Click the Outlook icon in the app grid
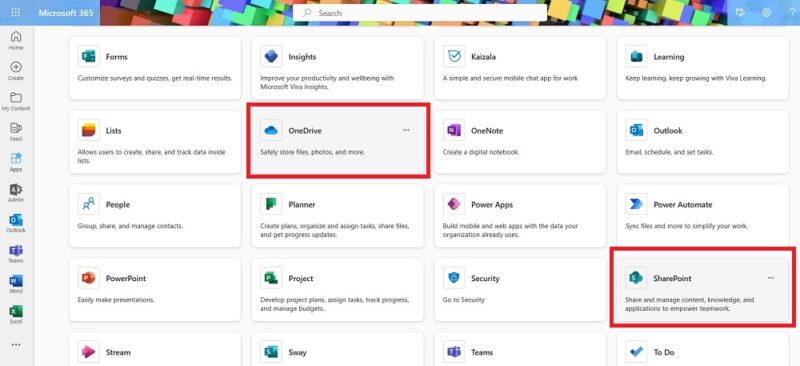 click(x=636, y=130)
